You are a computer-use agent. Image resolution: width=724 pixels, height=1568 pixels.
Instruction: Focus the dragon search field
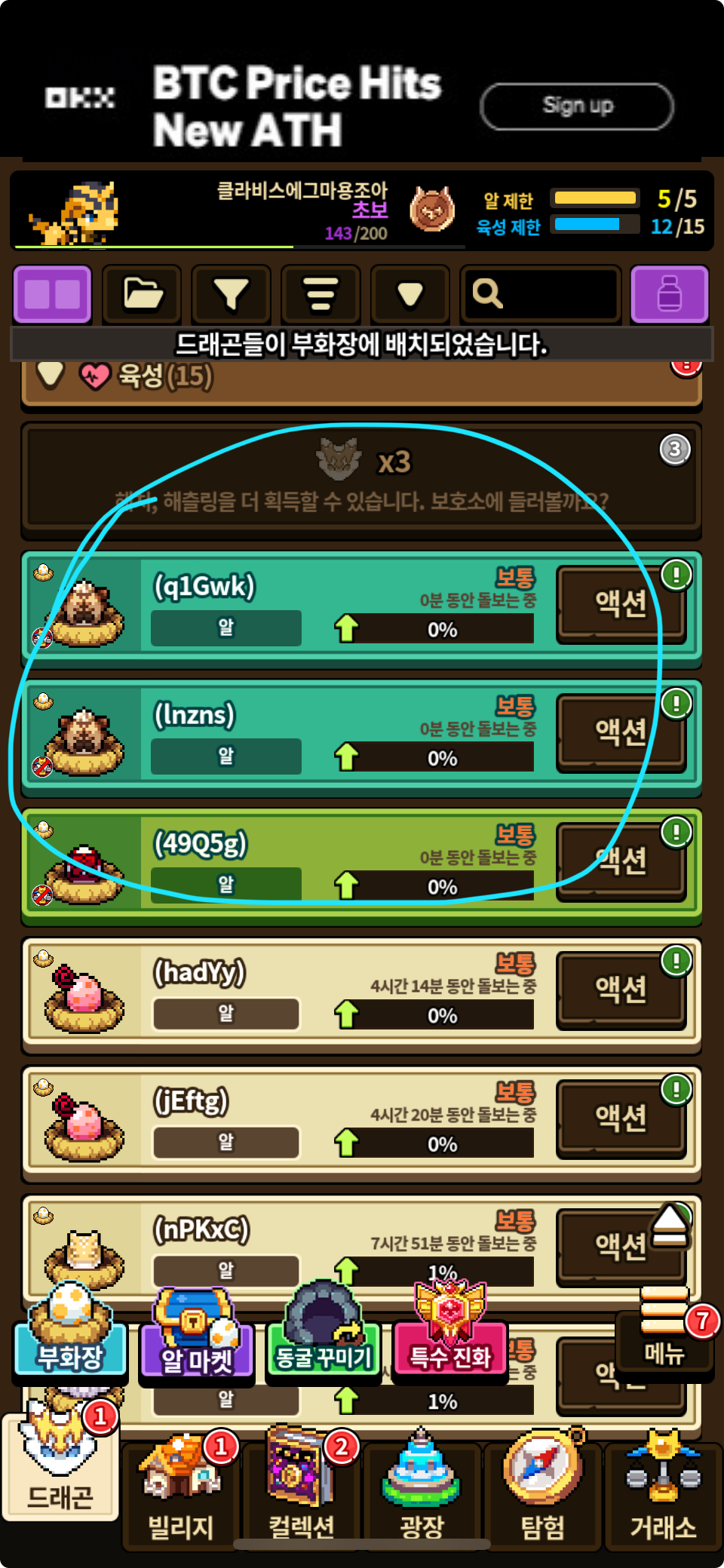[541, 294]
